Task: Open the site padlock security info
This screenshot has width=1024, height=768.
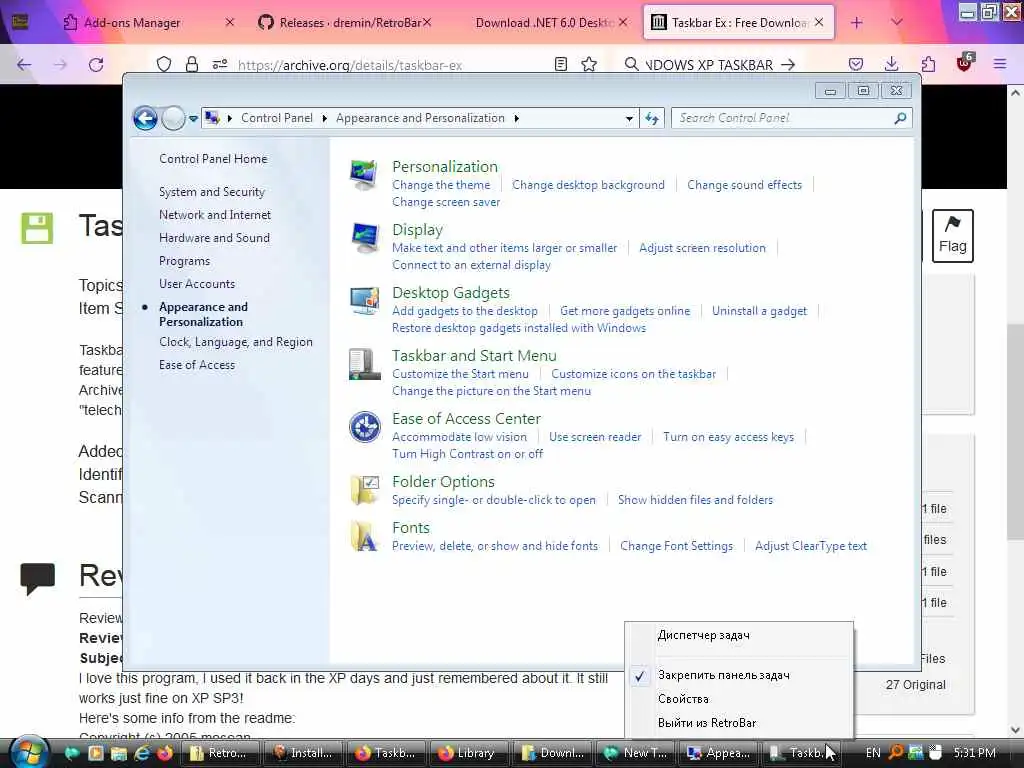Action: tap(191, 64)
